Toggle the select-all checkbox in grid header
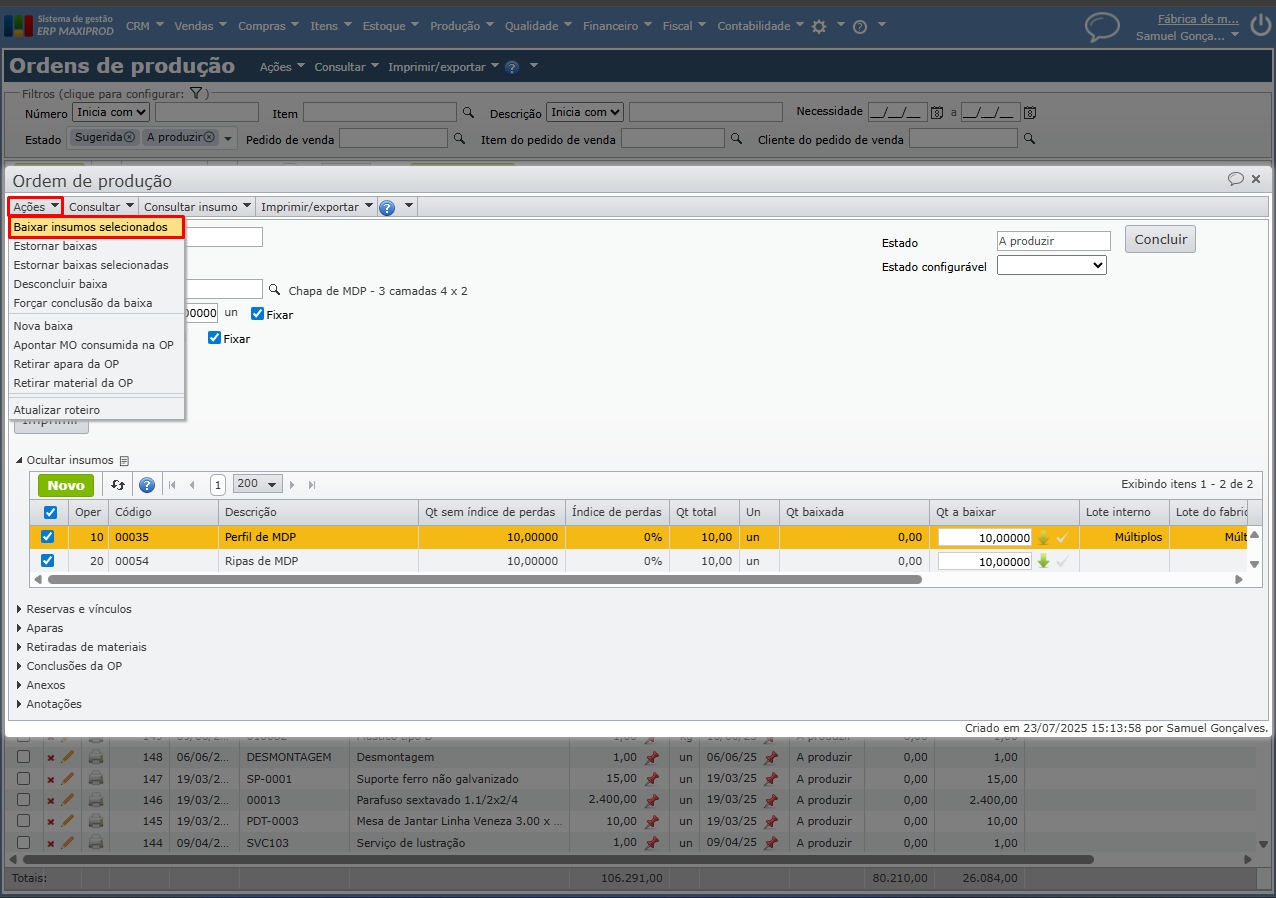1276x898 pixels. (x=50, y=512)
